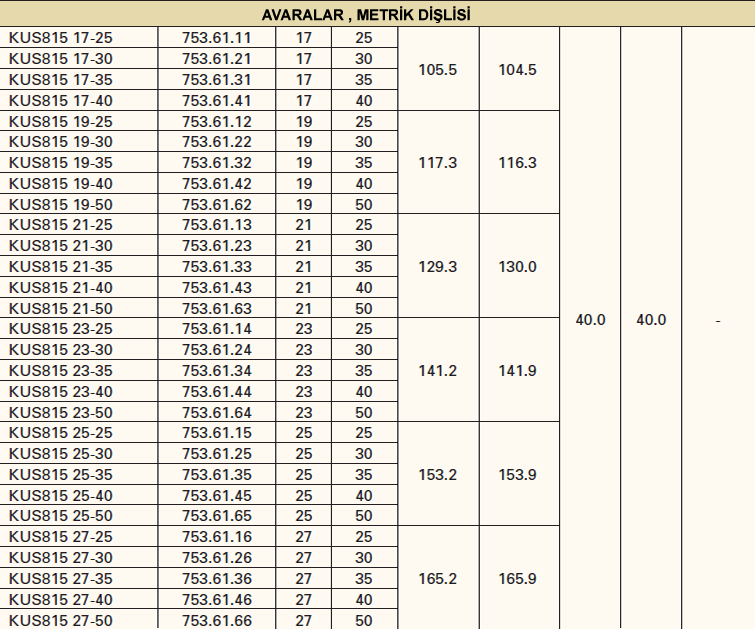Select code 753.61.15
Viewport: 755px width, 629px height.
(x=217, y=433)
